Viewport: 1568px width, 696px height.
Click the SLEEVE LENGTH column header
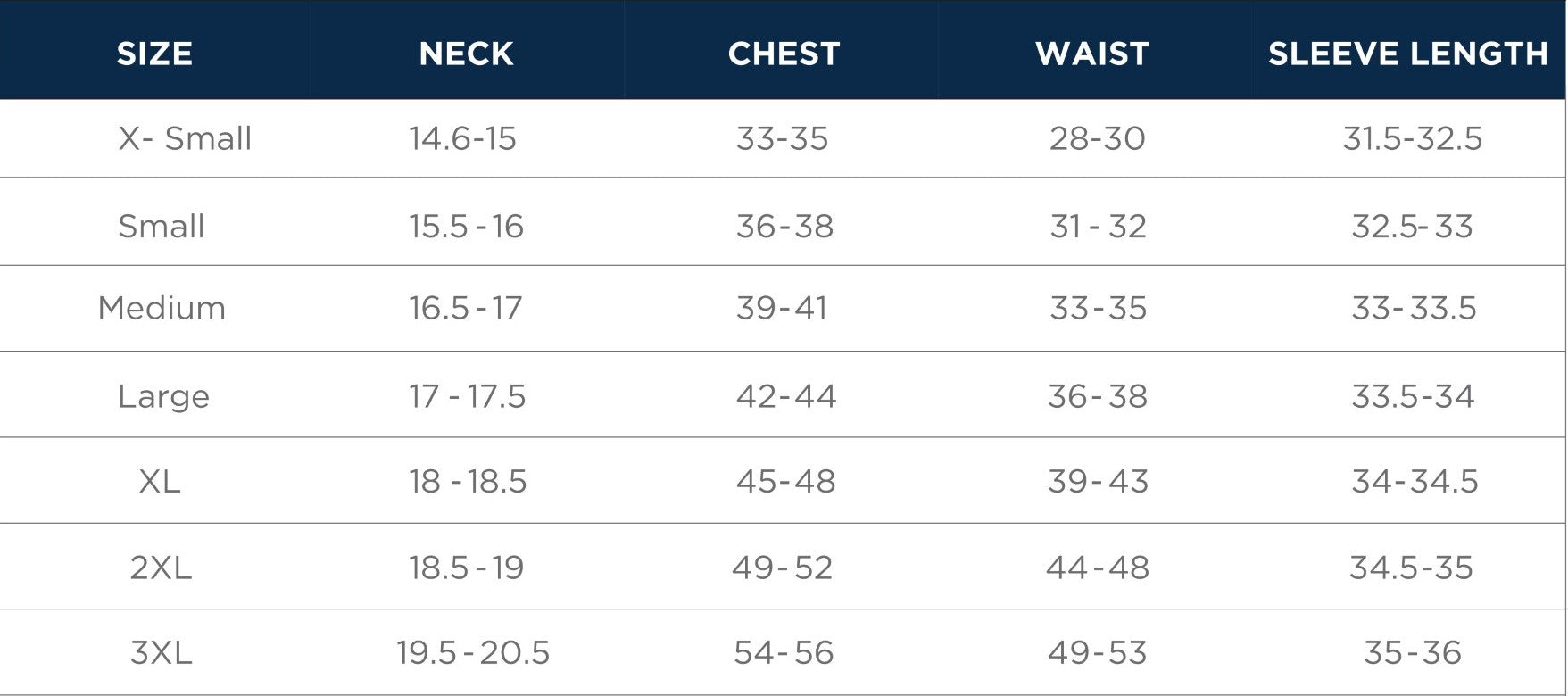(1408, 54)
